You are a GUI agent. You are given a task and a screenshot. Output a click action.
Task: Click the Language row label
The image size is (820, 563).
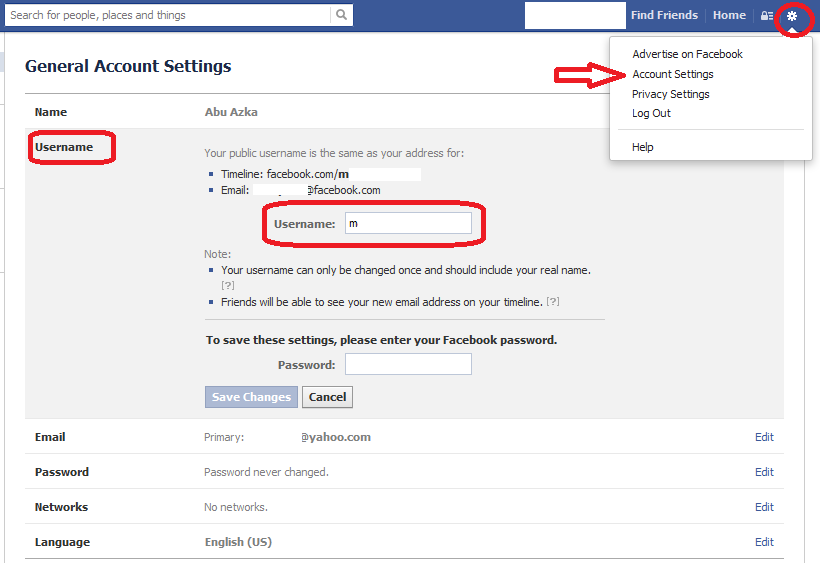coord(62,542)
